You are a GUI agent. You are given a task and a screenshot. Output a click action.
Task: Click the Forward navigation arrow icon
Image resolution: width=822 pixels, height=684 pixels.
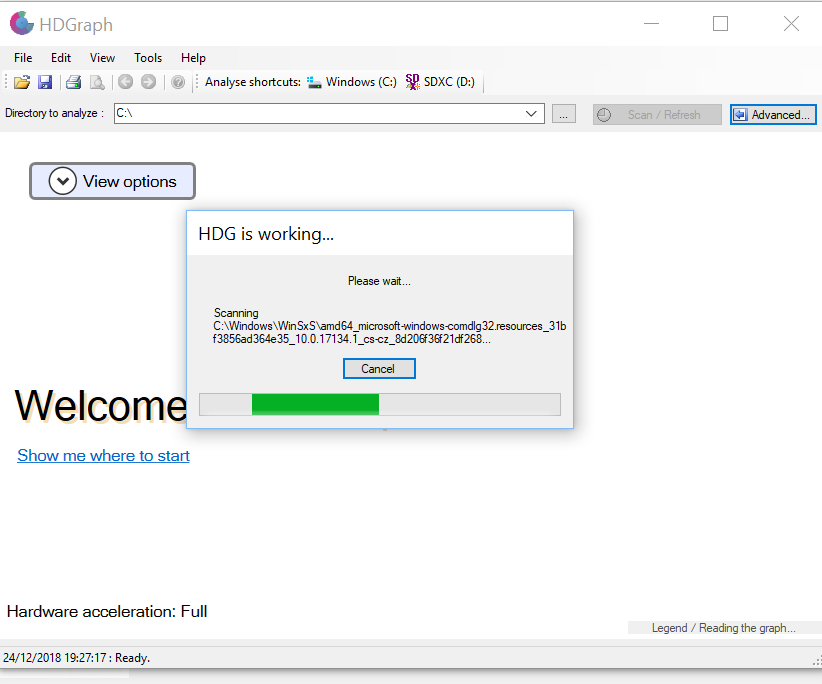pyautogui.click(x=148, y=82)
